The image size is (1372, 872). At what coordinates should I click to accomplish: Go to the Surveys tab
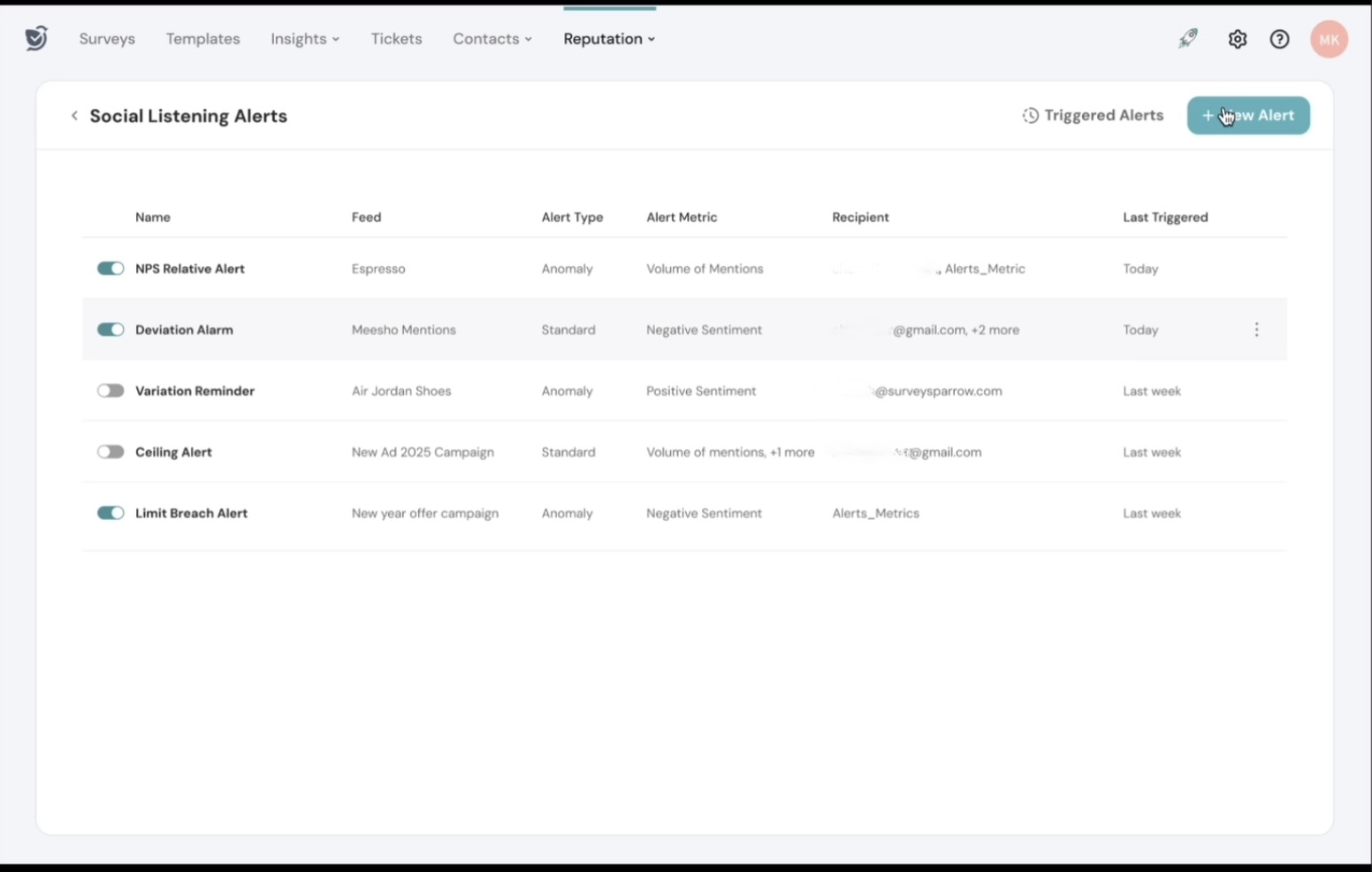pos(107,39)
